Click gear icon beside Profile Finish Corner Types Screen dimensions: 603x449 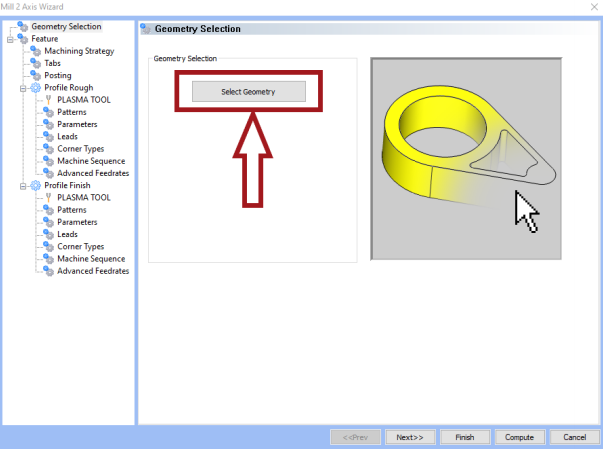pyautogui.click(x=48, y=246)
